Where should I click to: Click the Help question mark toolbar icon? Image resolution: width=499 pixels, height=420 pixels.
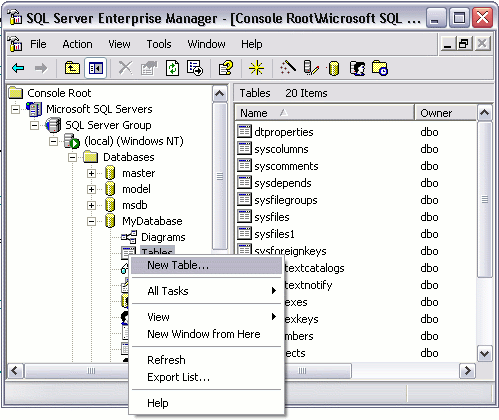pyautogui.click(x=226, y=68)
